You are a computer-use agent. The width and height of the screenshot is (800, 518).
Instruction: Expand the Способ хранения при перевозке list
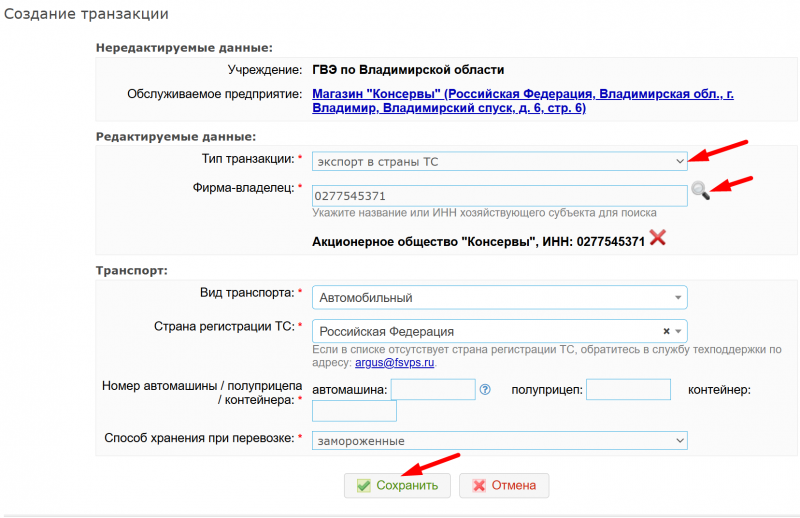500,440
